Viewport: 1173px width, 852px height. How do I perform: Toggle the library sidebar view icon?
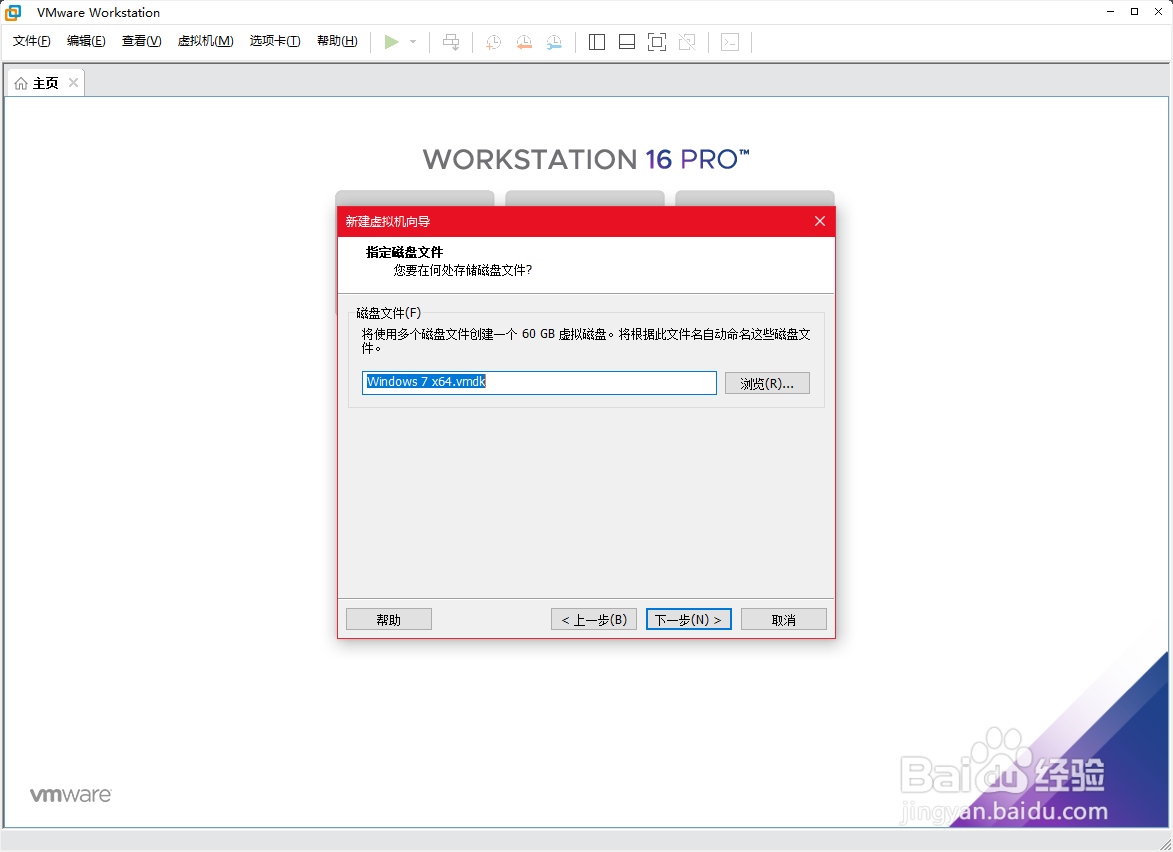[x=597, y=42]
